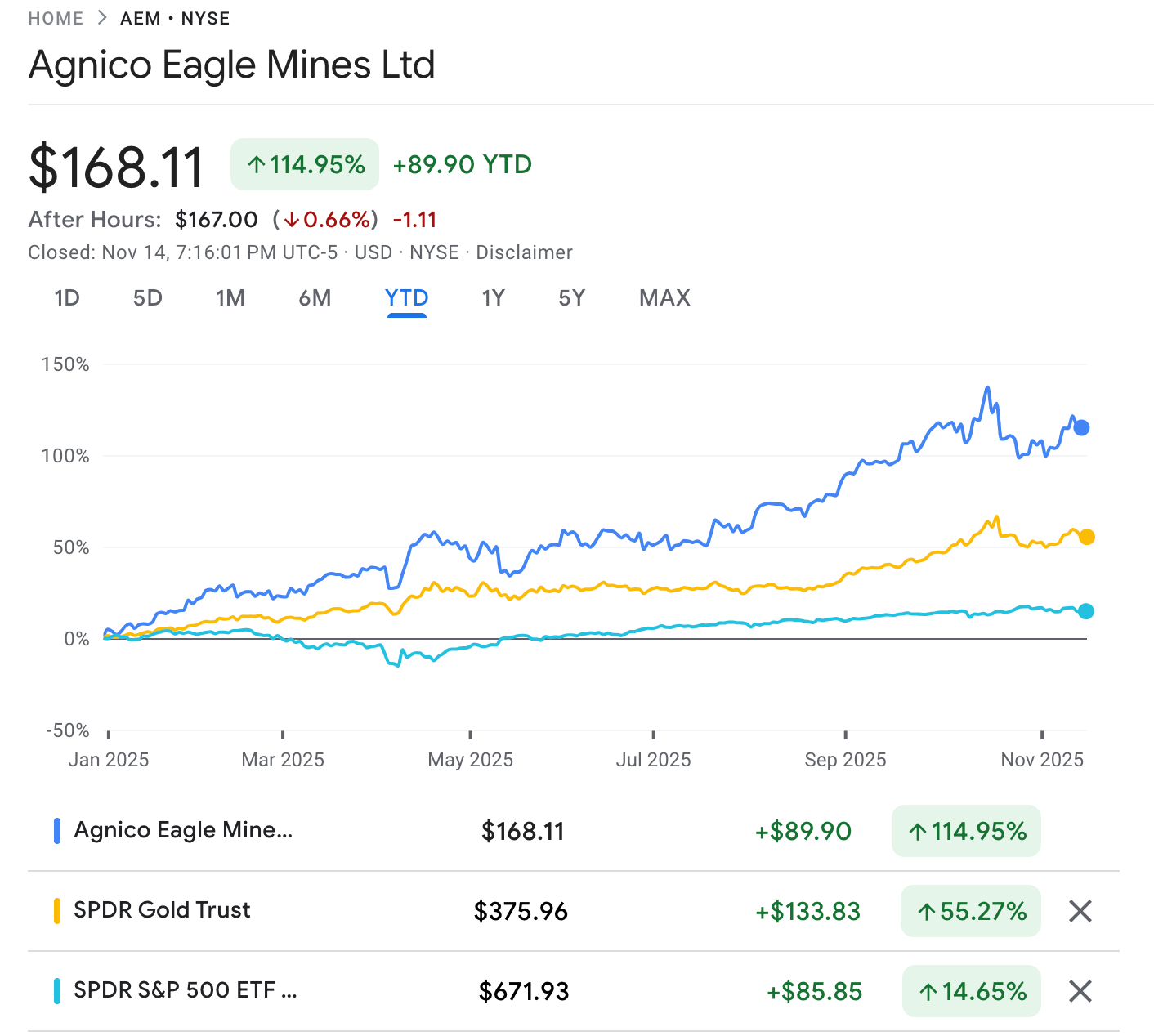Click the +$89.90 change in Agnico row

803,831
